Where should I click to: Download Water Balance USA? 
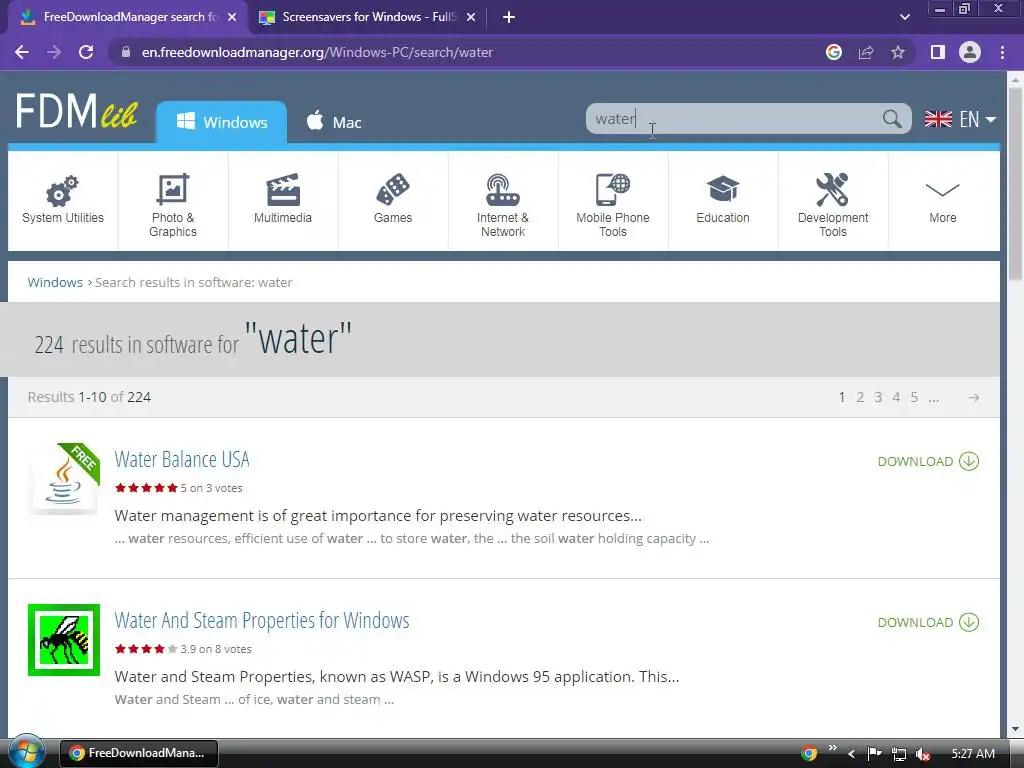coord(928,461)
